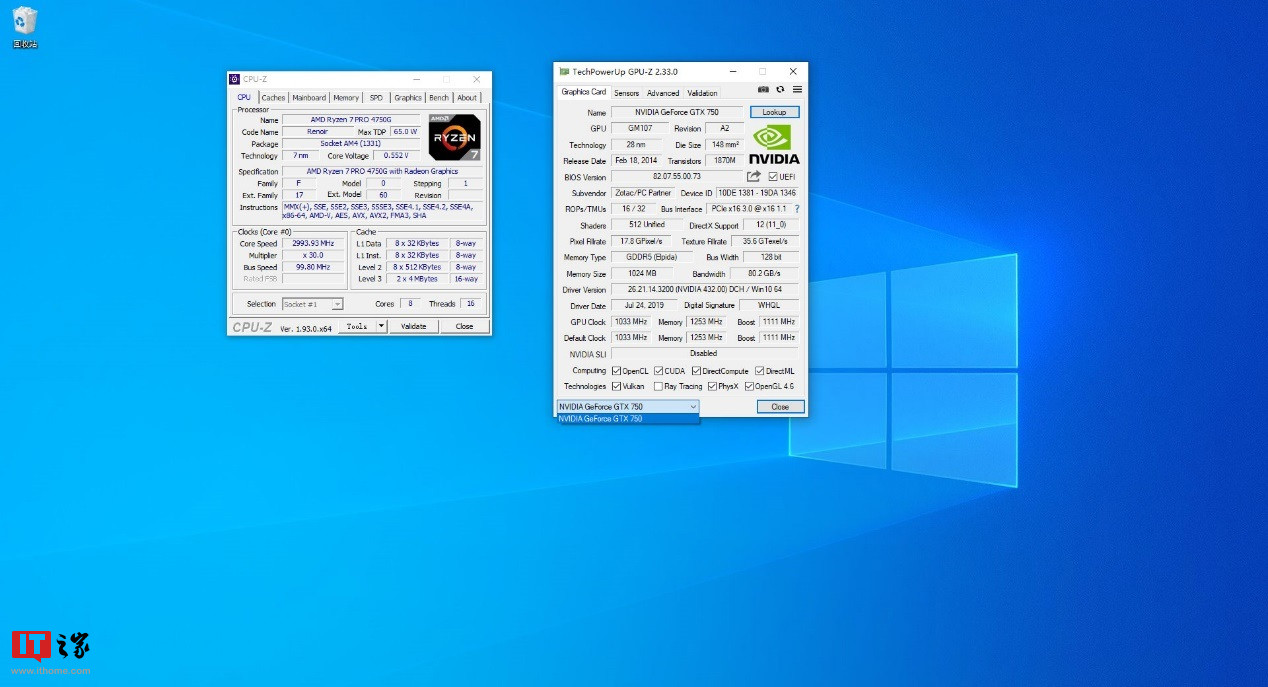
Task: Click the CPU-Z title bar app icon
Action: tap(235, 79)
